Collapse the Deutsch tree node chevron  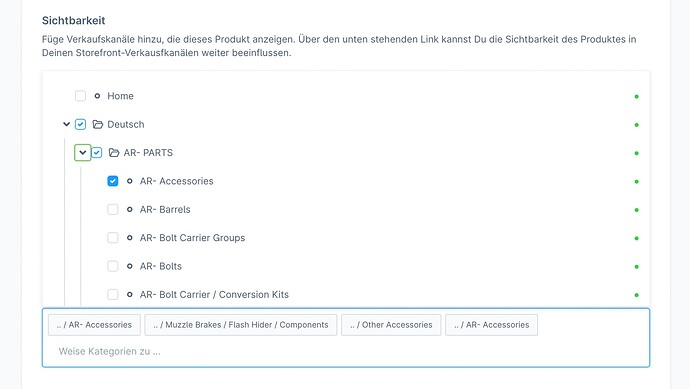coord(66,124)
